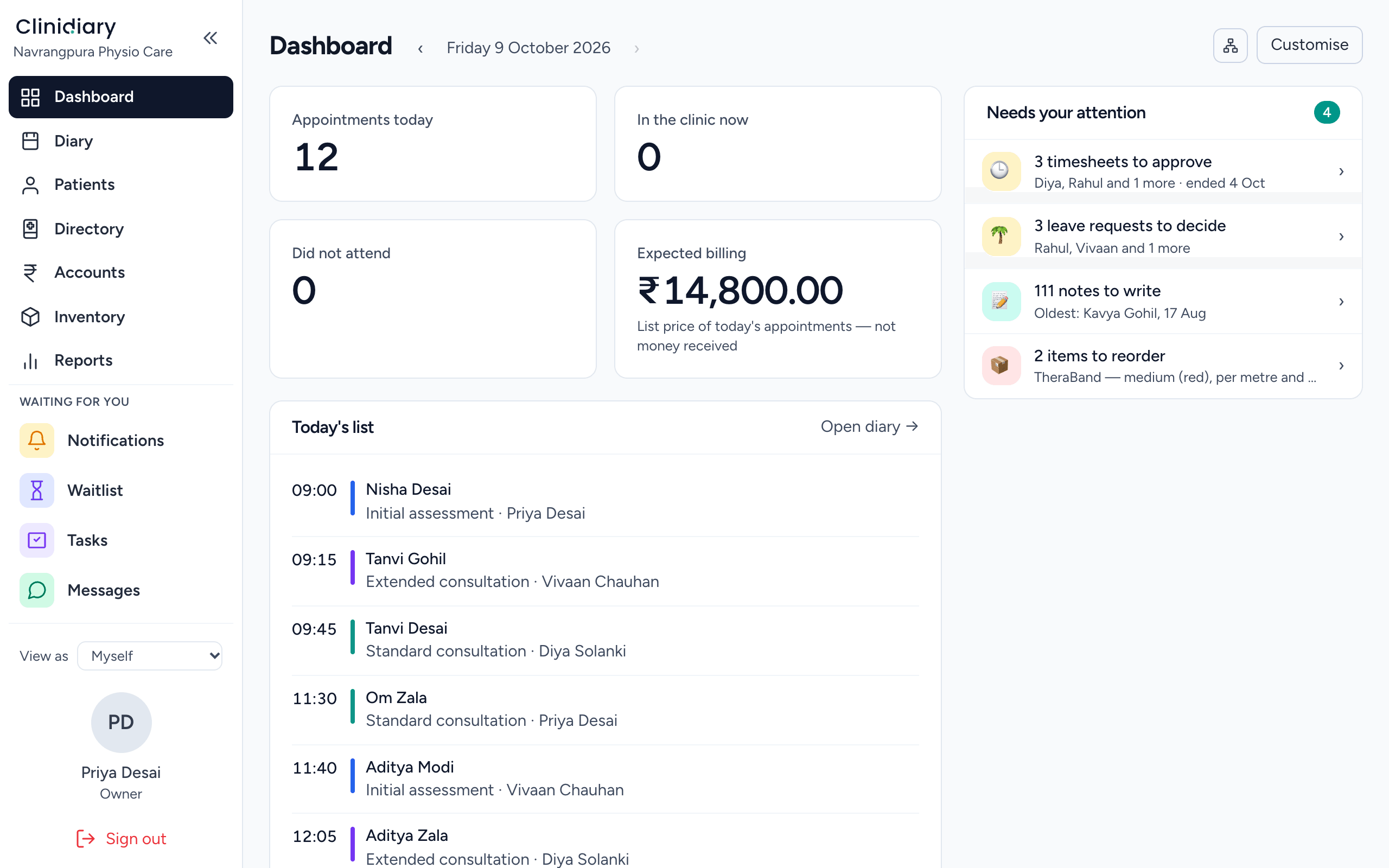1389x868 pixels.
Task: Click the Messages chat bubble icon
Action: pyautogui.click(x=37, y=590)
